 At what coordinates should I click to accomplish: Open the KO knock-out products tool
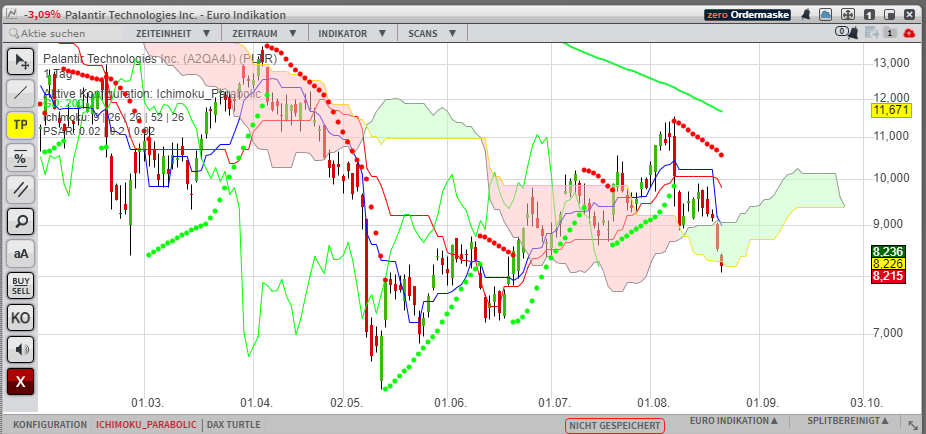(21, 318)
